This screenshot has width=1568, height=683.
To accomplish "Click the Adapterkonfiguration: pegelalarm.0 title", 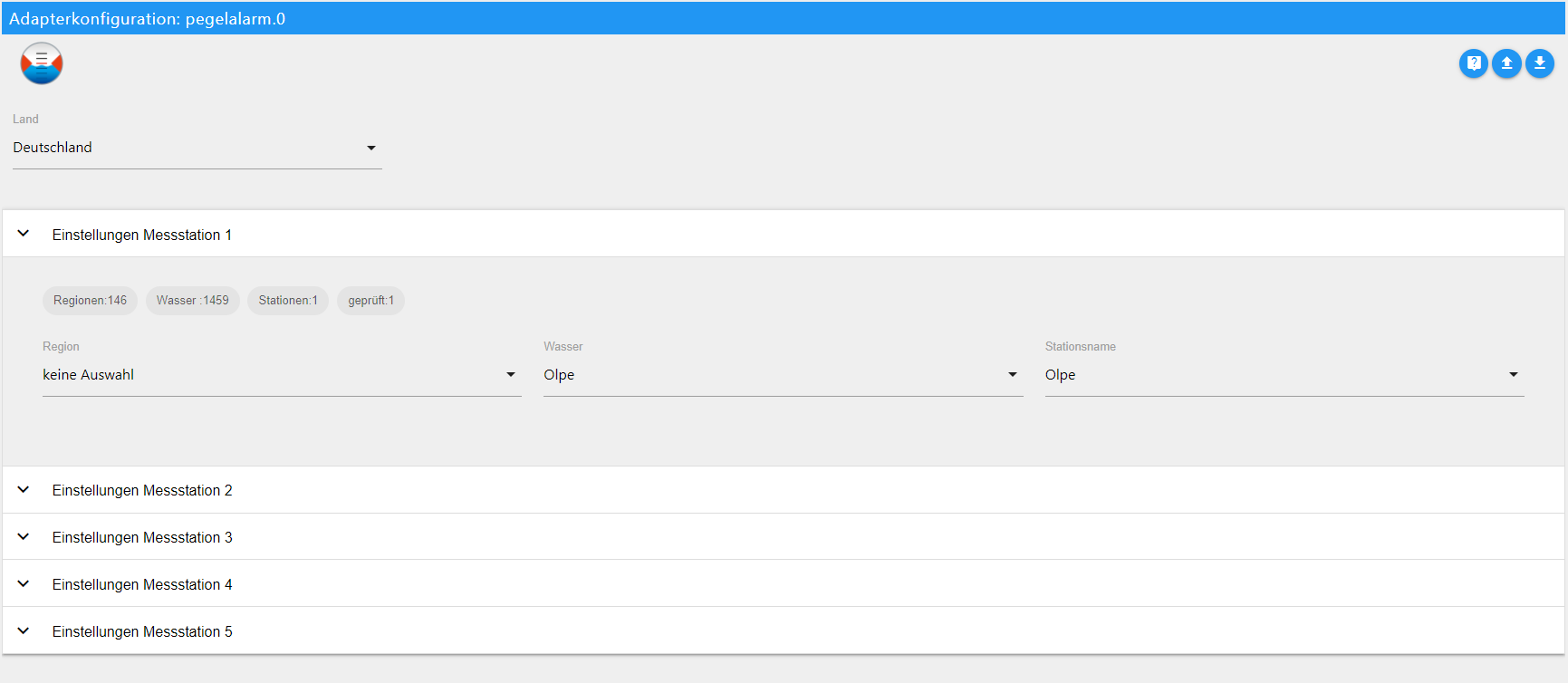I will click(147, 19).
